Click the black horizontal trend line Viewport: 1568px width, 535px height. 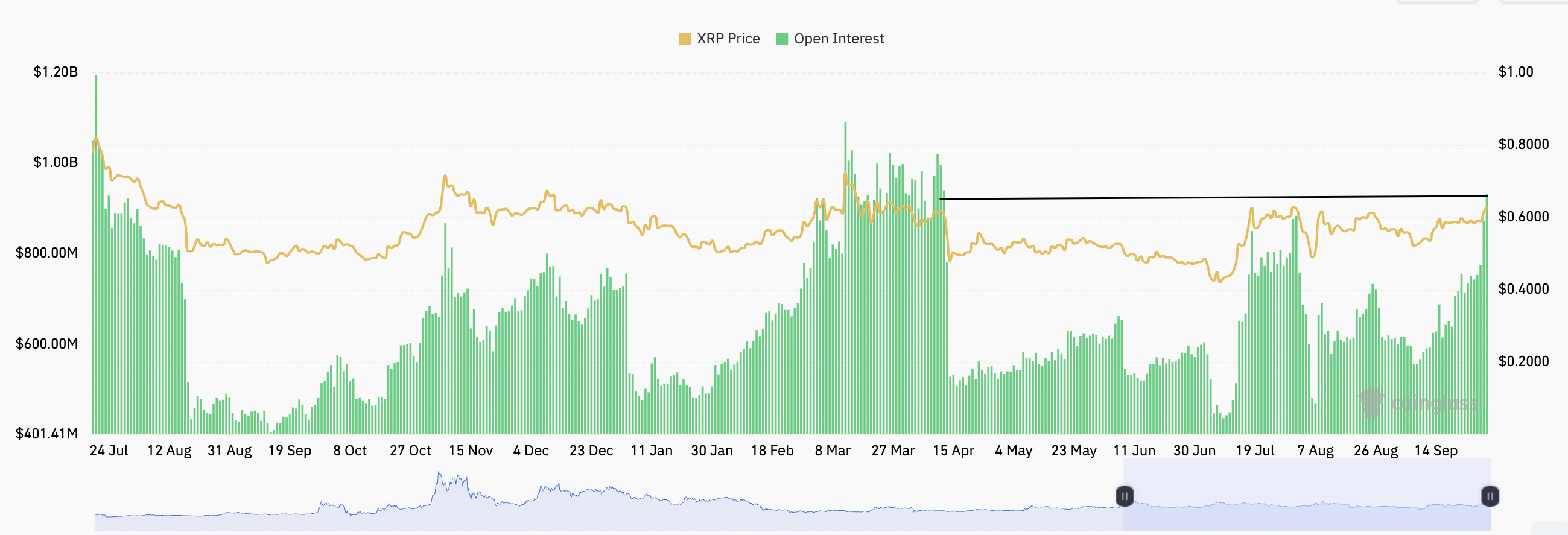(1217, 197)
